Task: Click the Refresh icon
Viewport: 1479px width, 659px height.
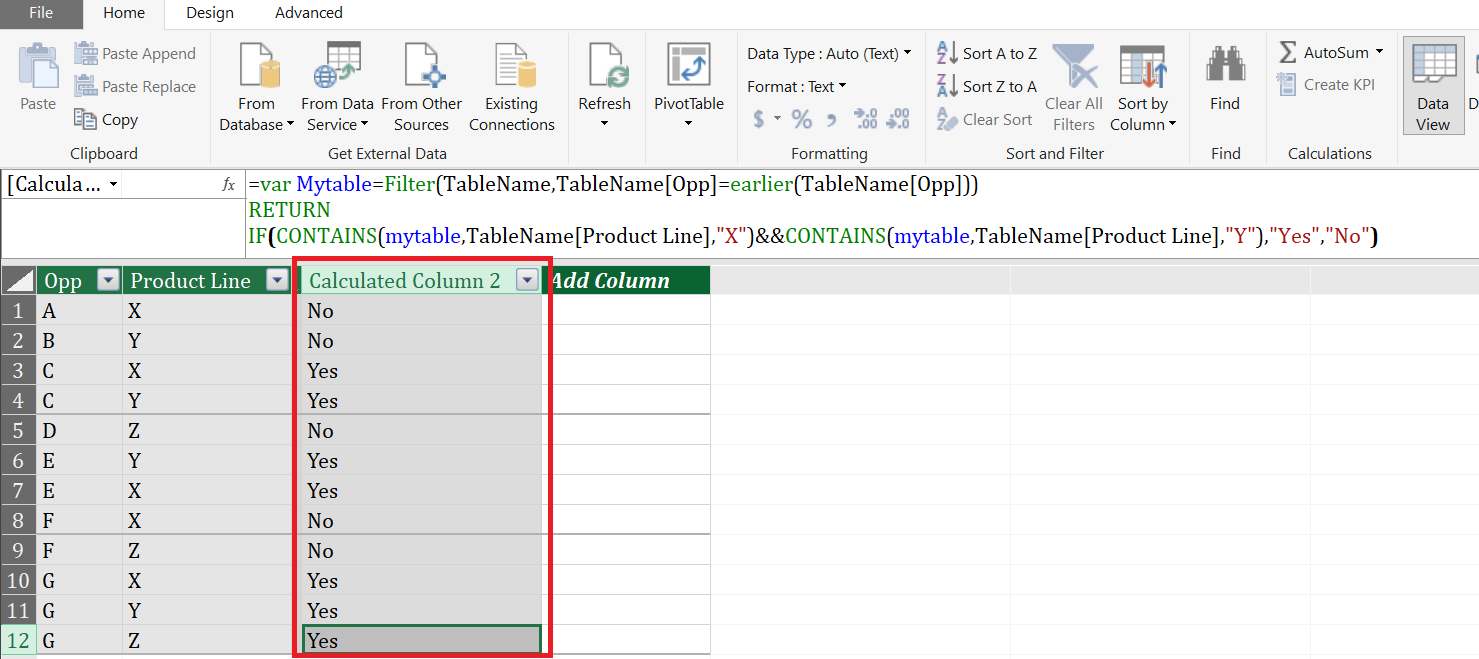Action: click(x=604, y=66)
